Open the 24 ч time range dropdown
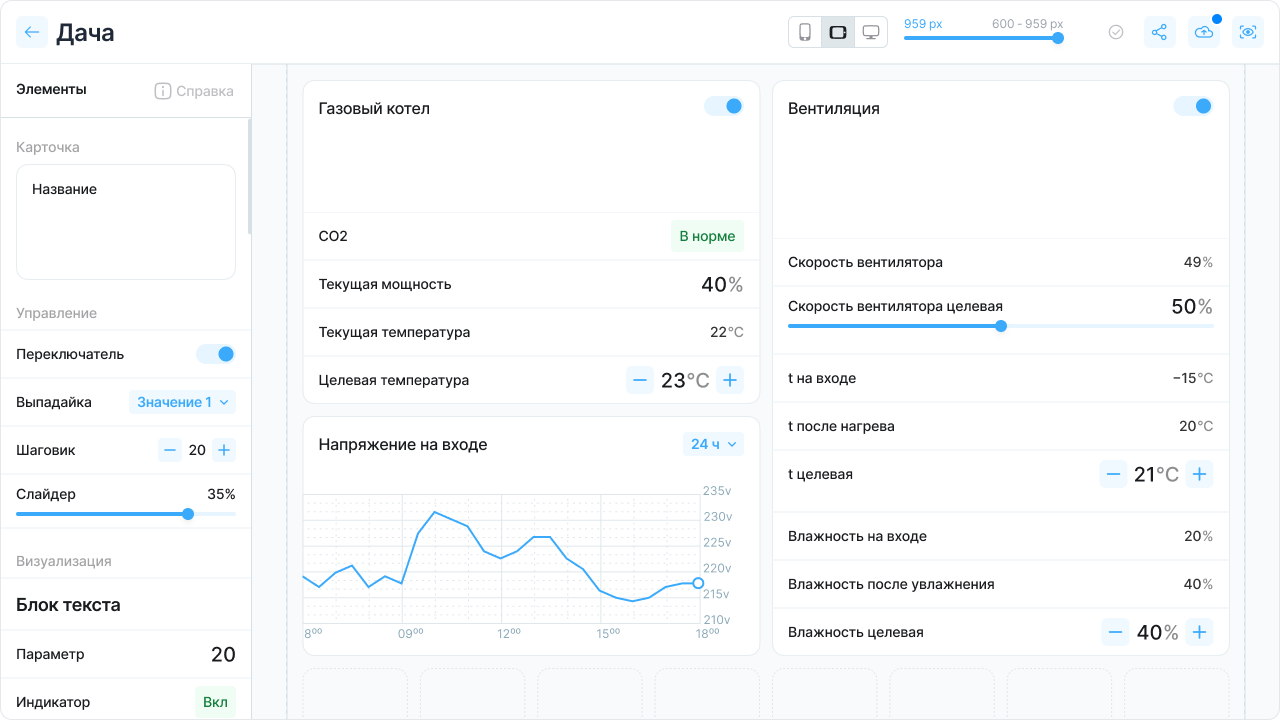 [x=714, y=444]
